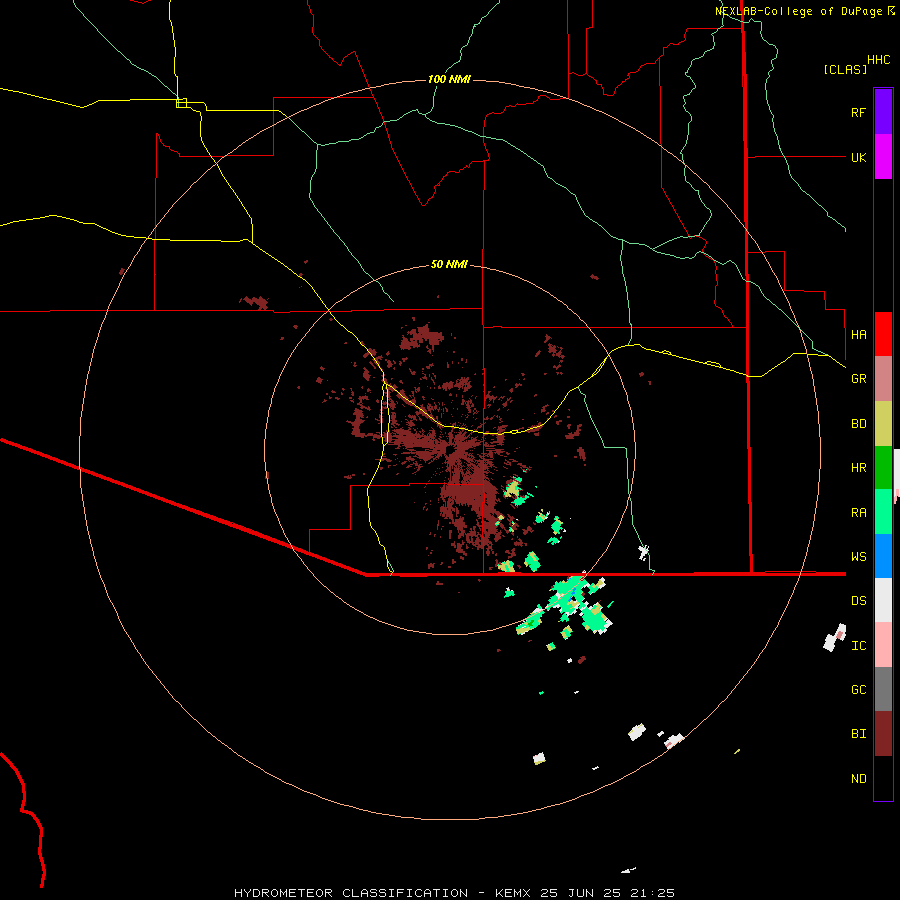Pick the HR dark green legend swatch
This screenshot has width=900, height=900.
[x=883, y=468]
